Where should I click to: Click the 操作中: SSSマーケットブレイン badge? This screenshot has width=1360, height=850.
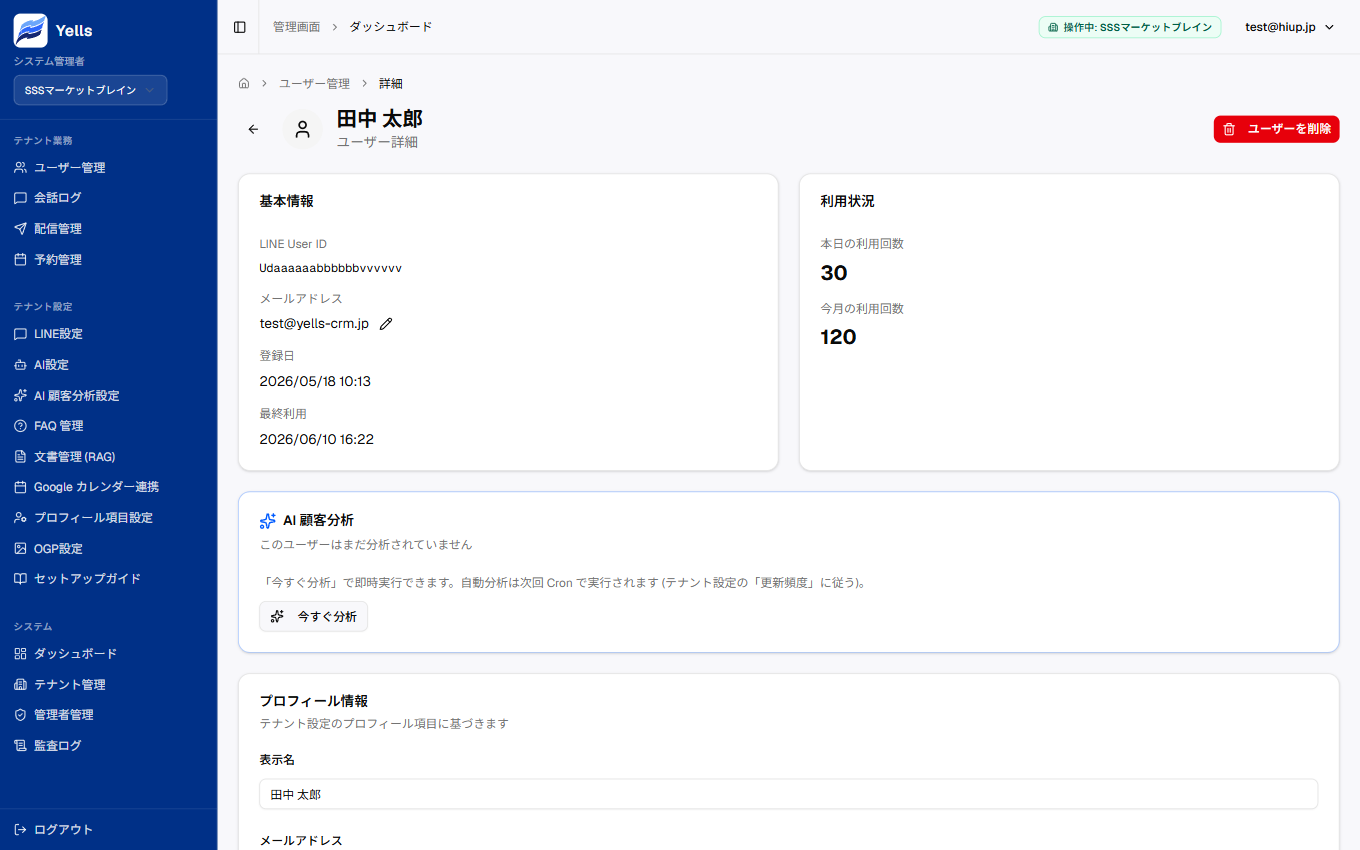tap(1130, 27)
